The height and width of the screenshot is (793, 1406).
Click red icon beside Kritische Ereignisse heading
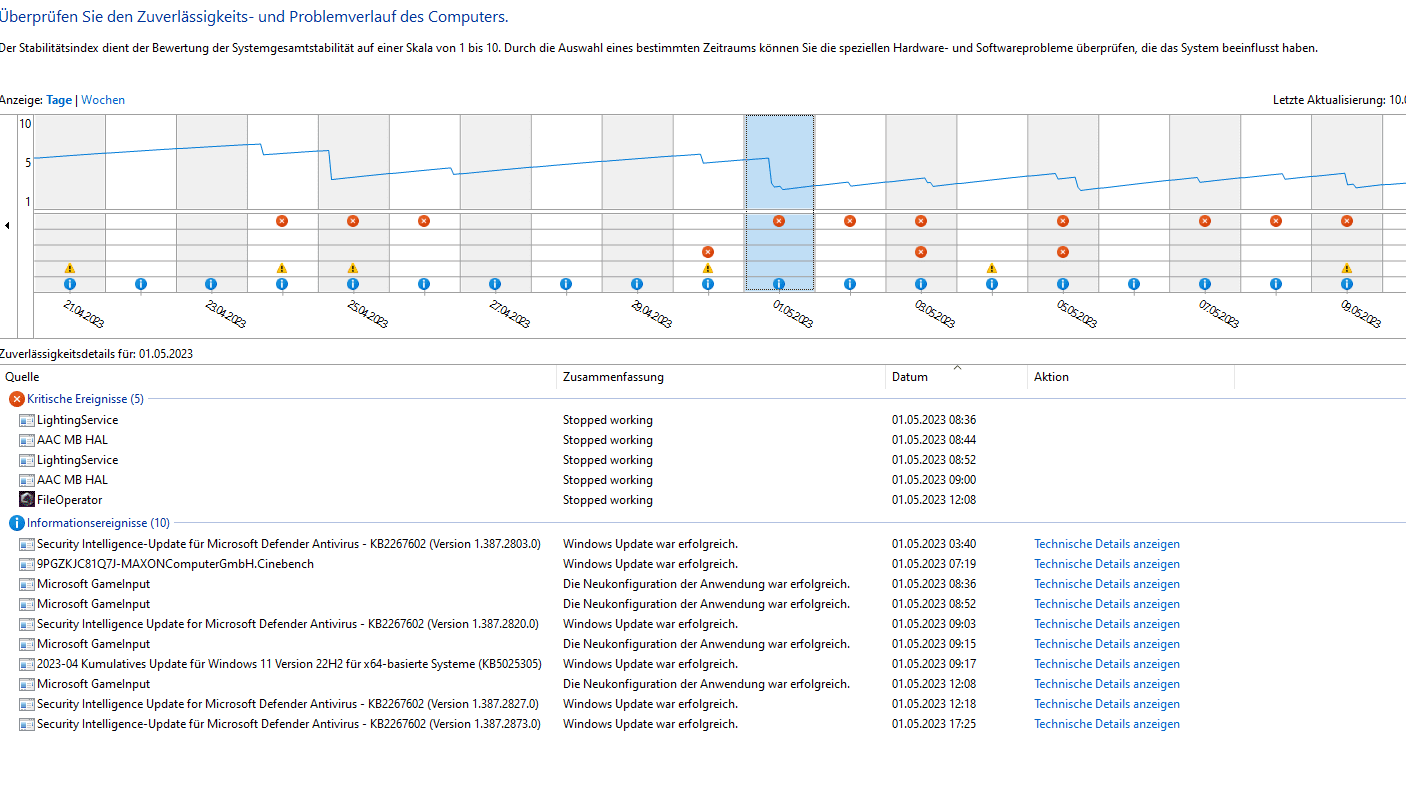tap(17, 399)
